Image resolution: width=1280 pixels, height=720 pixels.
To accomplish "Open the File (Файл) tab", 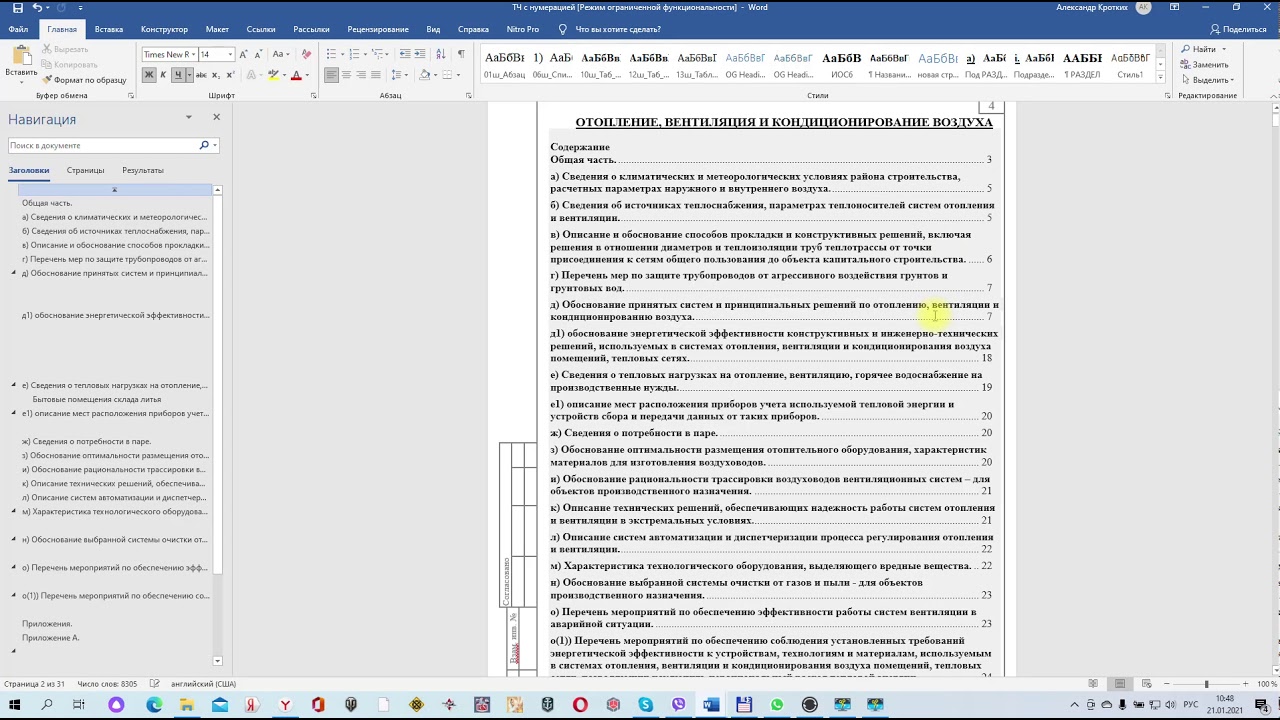I will click(x=18, y=29).
